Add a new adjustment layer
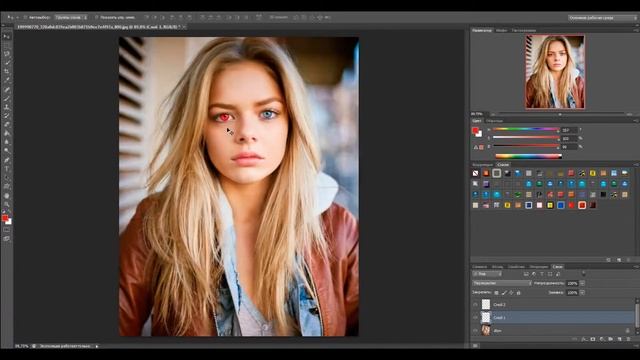 (x=602, y=339)
